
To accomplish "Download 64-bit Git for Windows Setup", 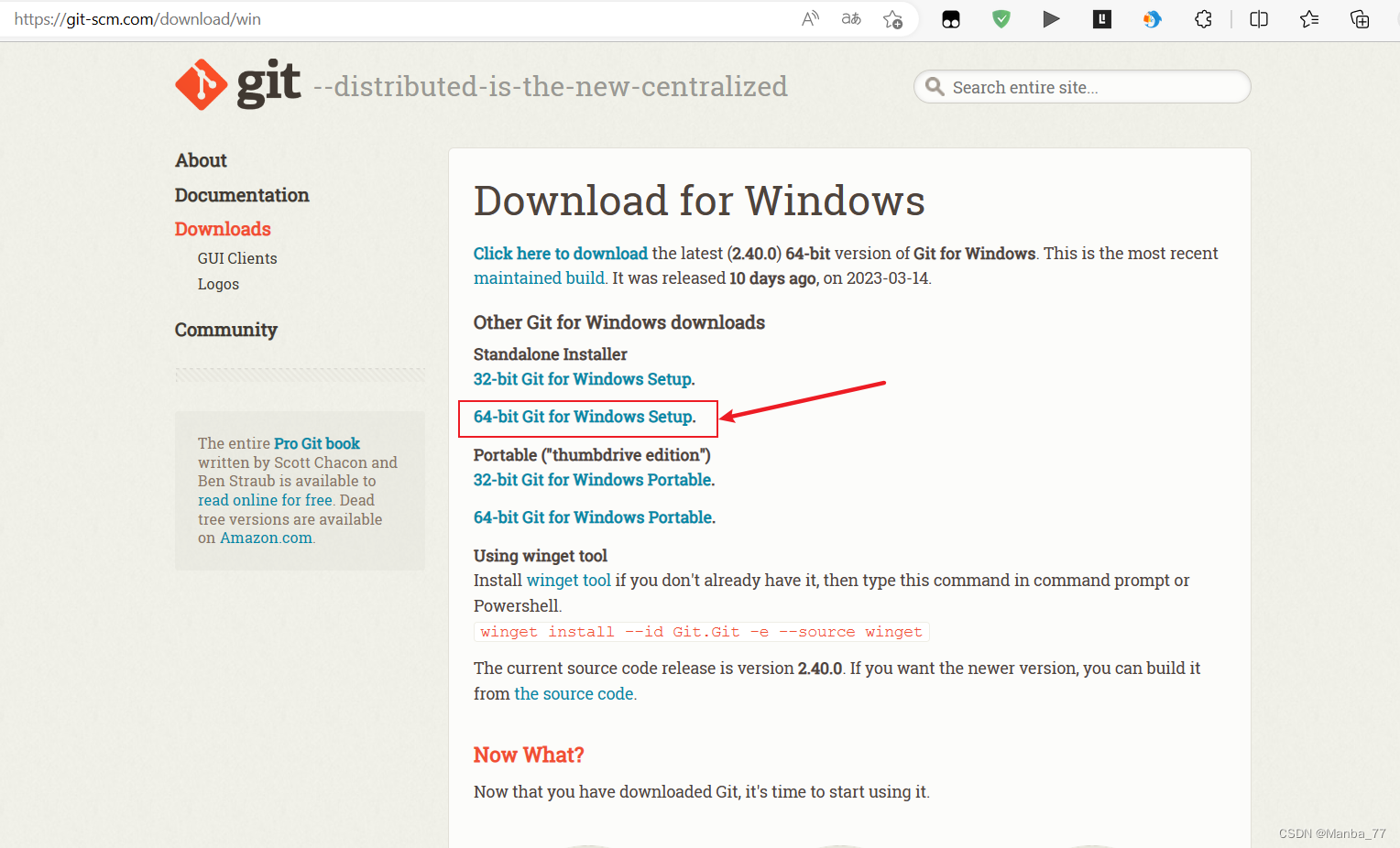I will [584, 417].
